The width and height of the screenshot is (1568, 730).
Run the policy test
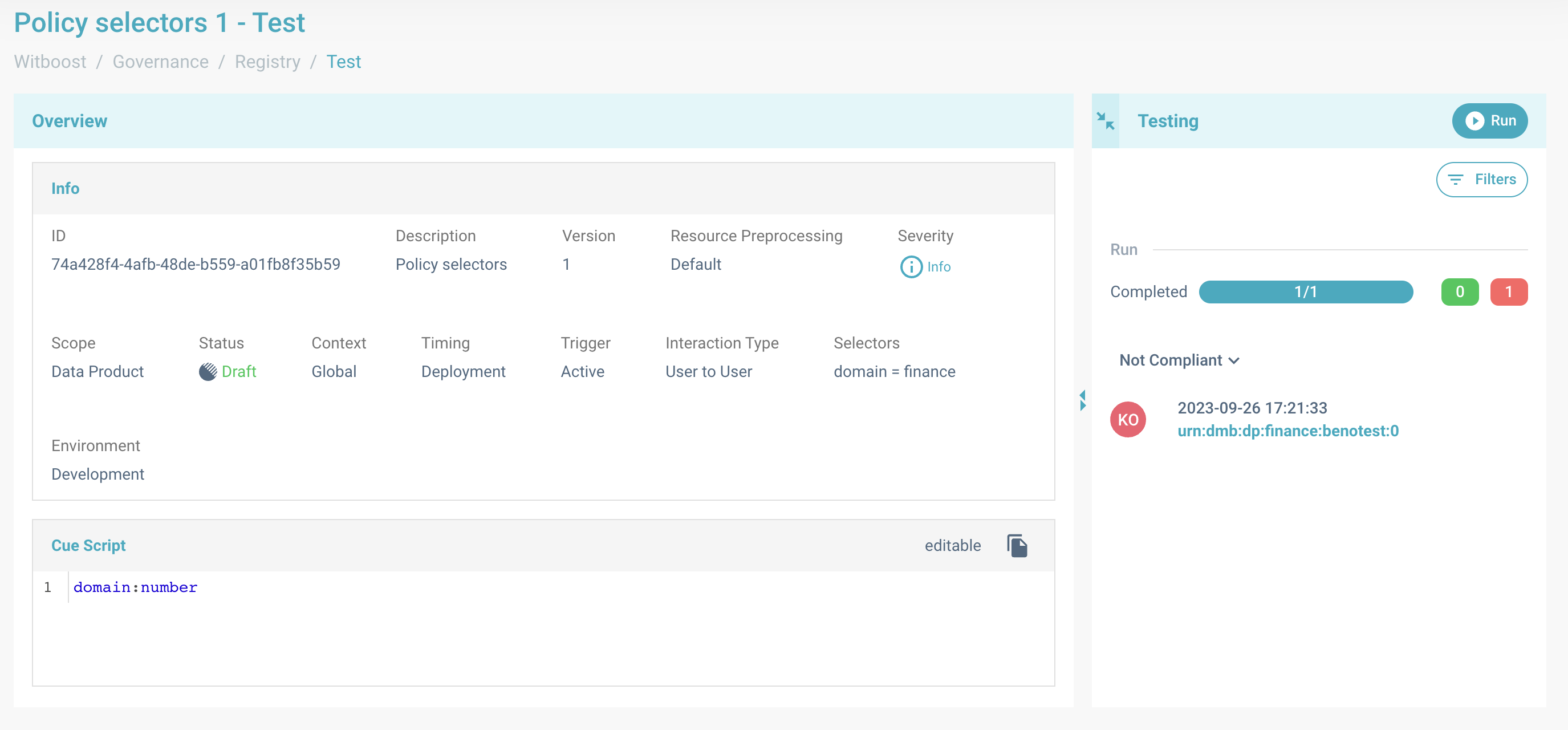coord(1489,120)
